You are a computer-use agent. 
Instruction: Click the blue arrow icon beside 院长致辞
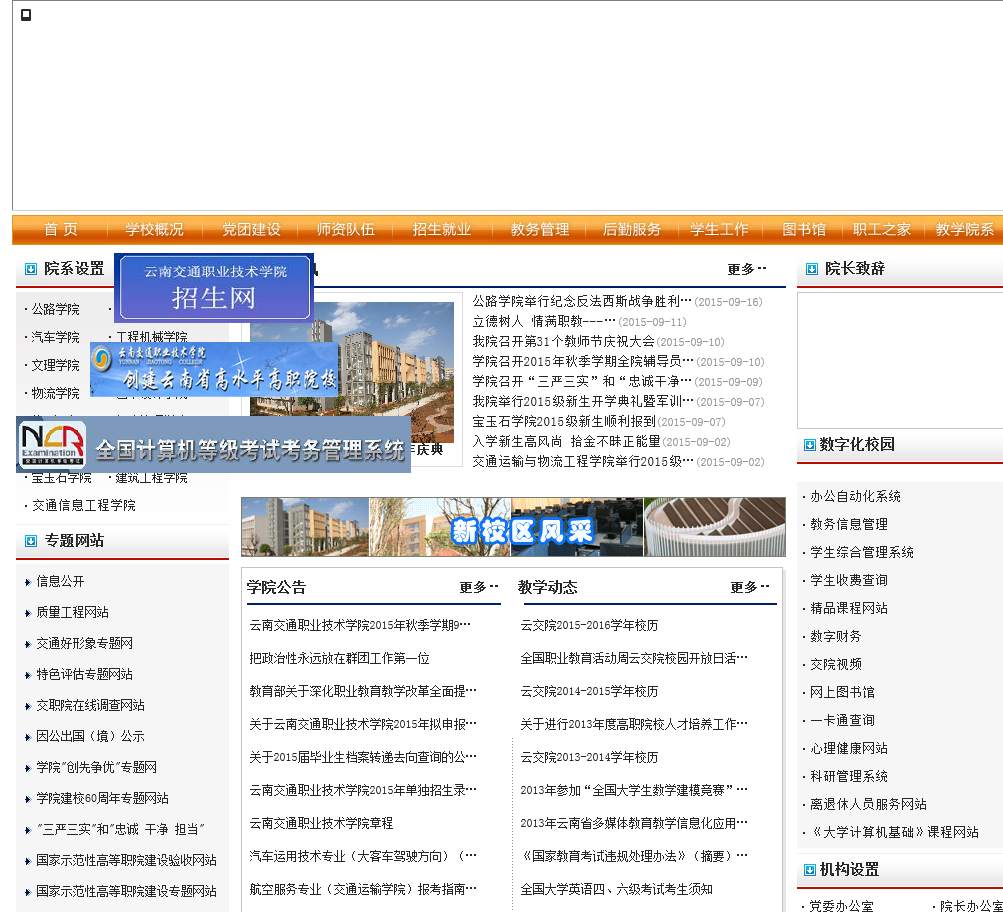pos(810,269)
